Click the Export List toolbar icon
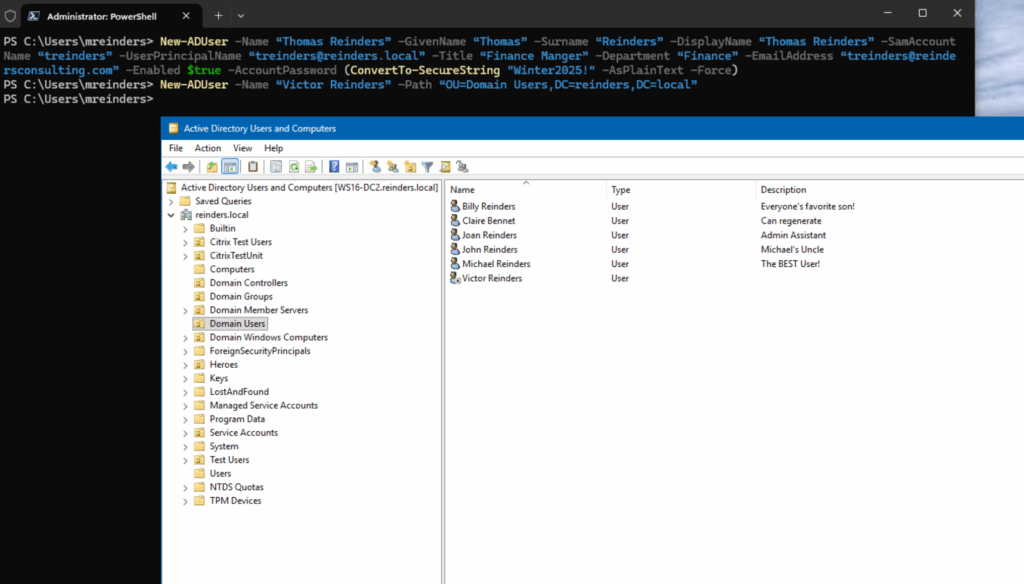This screenshot has width=1024, height=584. point(313,166)
